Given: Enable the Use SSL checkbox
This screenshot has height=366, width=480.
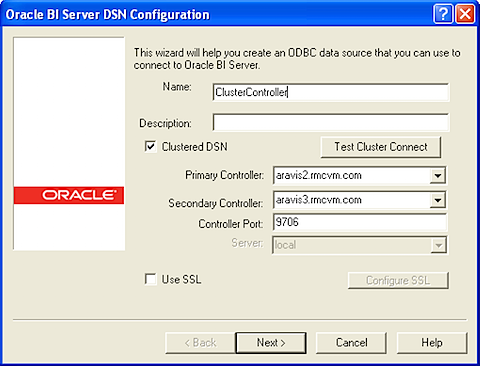Looking at the screenshot, I should pyautogui.click(x=150, y=279).
